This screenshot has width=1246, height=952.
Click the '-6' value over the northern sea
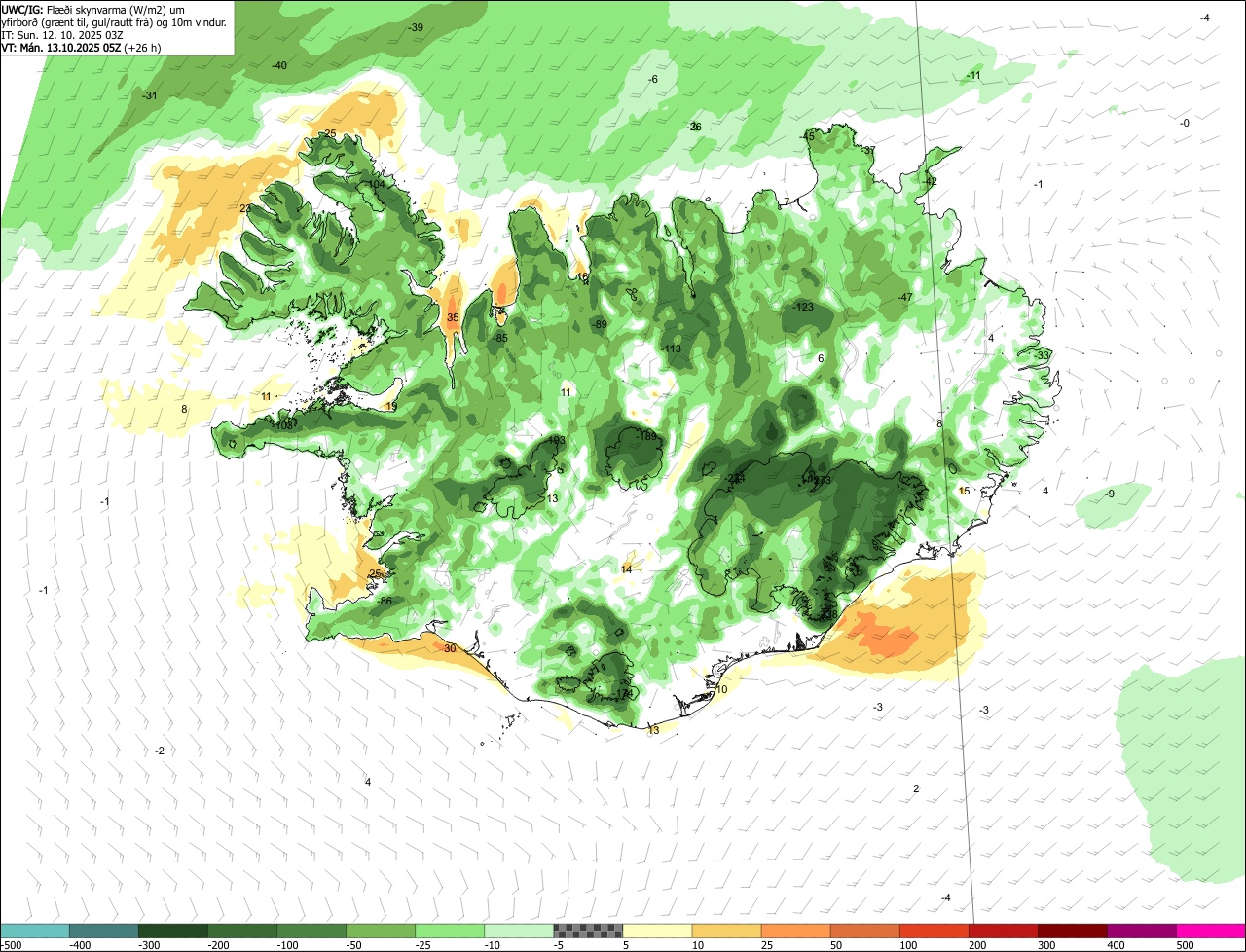coord(653,79)
